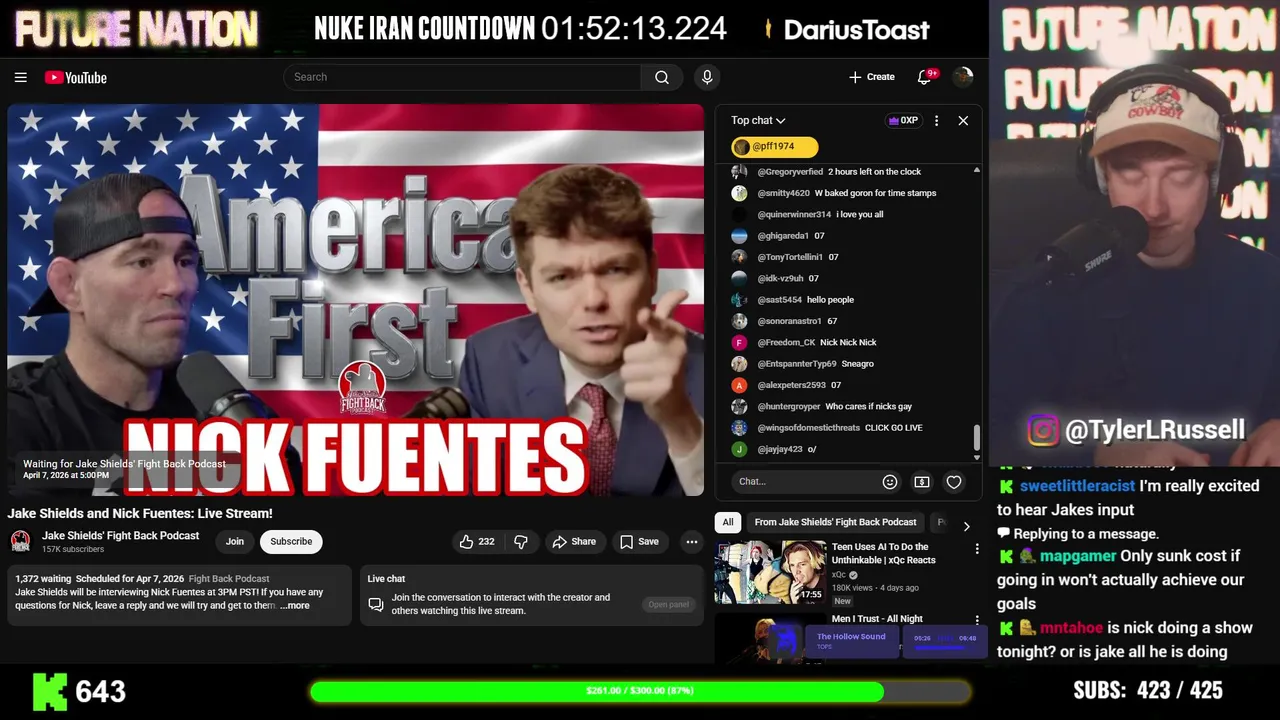The height and width of the screenshot is (720, 1280).
Task: Open Super Chat dollar icon
Action: click(x=922, y=482)
